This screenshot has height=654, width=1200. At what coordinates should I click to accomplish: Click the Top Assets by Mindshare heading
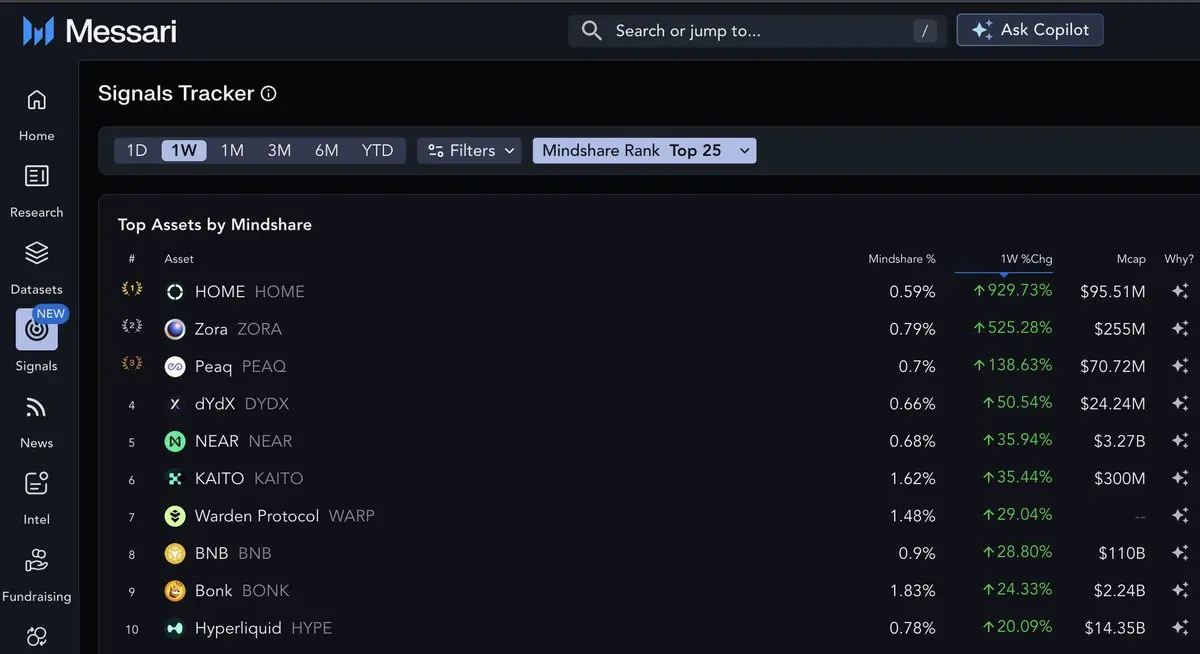tap(215, 224)
